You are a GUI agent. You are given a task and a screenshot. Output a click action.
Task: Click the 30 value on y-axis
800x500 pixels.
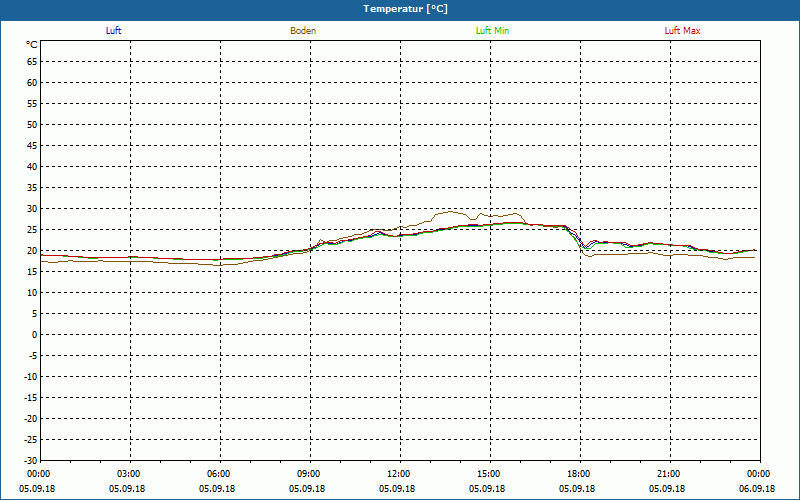(x=32, y=209)
